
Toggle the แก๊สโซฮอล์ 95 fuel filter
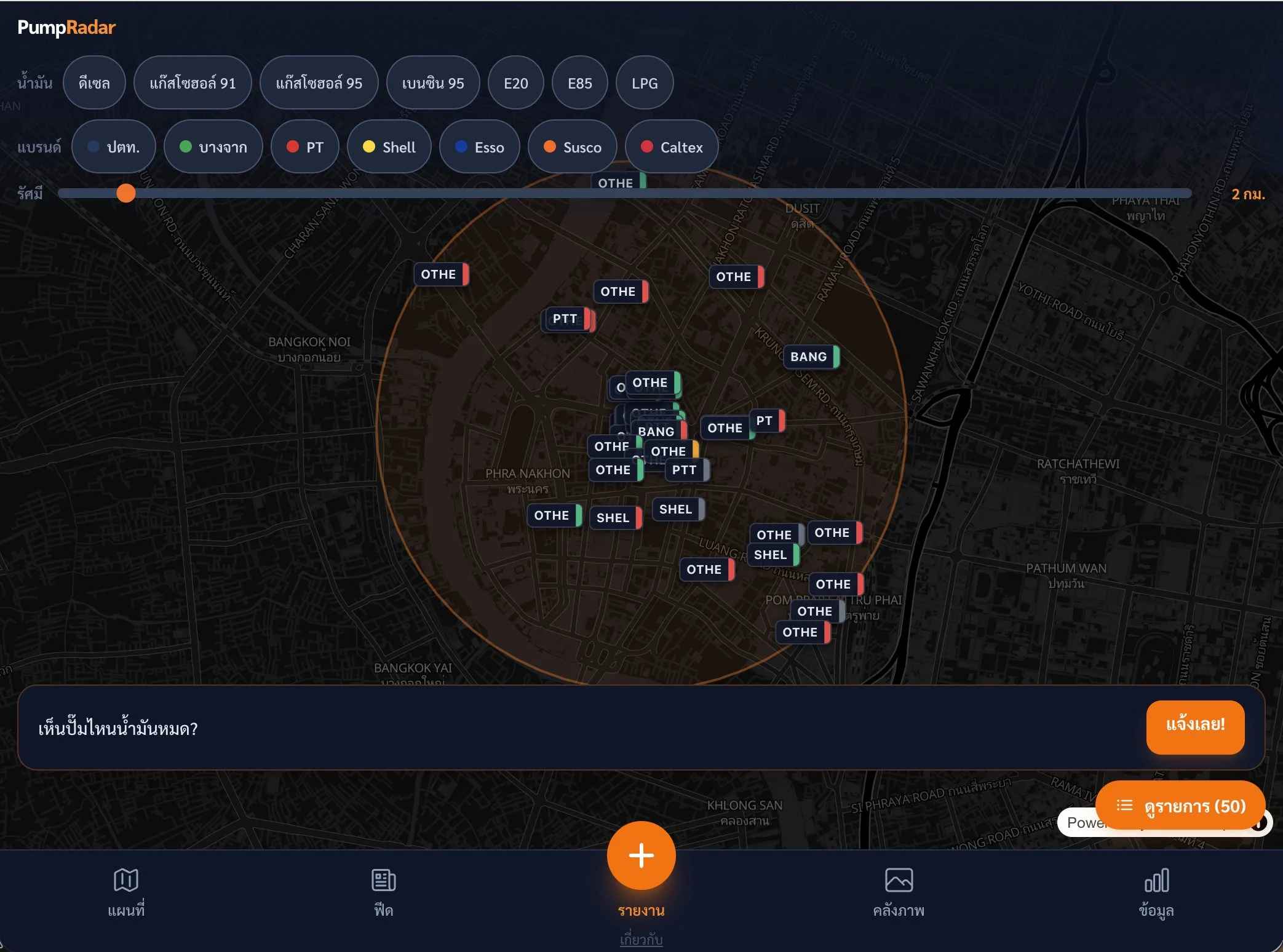(x=319, y=83)
